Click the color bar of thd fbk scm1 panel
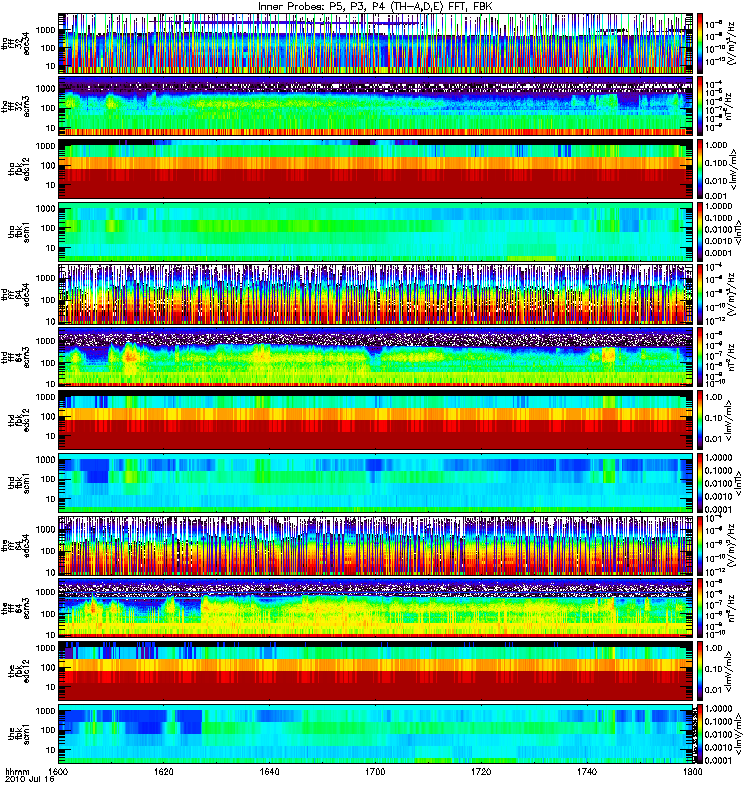750x800 pixels. pyautogui.click(x=700, y=483)
